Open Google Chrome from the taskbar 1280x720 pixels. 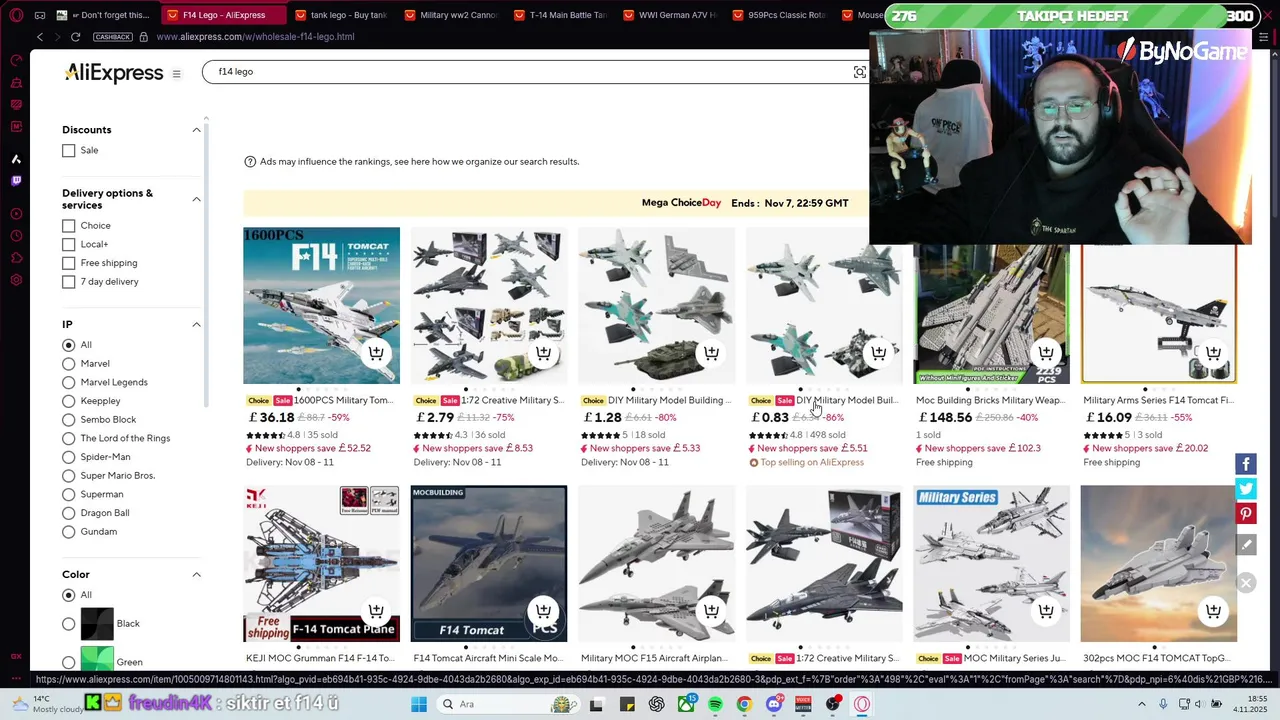744,704
